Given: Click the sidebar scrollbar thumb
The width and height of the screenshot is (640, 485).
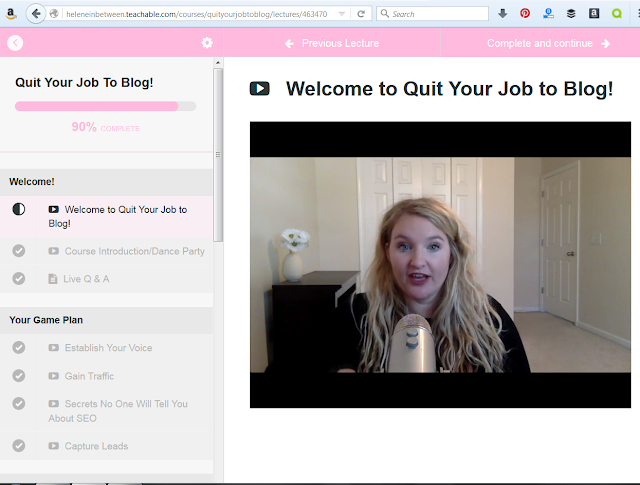Looking at the screenshot, I should pyautogui.click(x=218, y=155).
